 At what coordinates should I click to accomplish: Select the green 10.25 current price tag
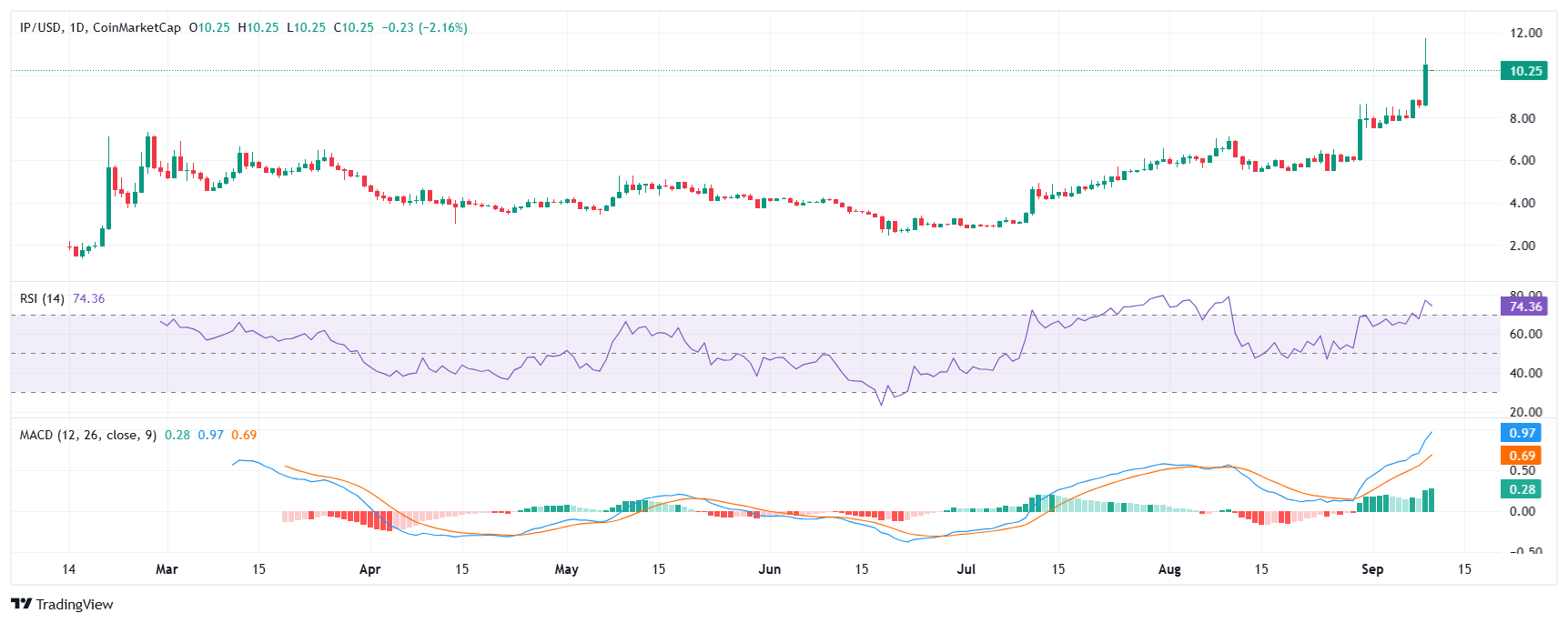point(1524,71)
